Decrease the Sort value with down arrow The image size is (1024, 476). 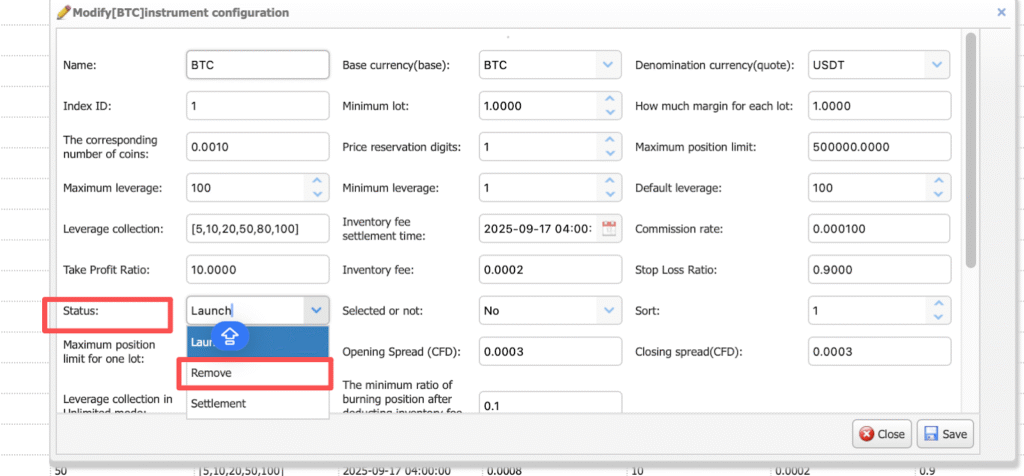point(936,316)
